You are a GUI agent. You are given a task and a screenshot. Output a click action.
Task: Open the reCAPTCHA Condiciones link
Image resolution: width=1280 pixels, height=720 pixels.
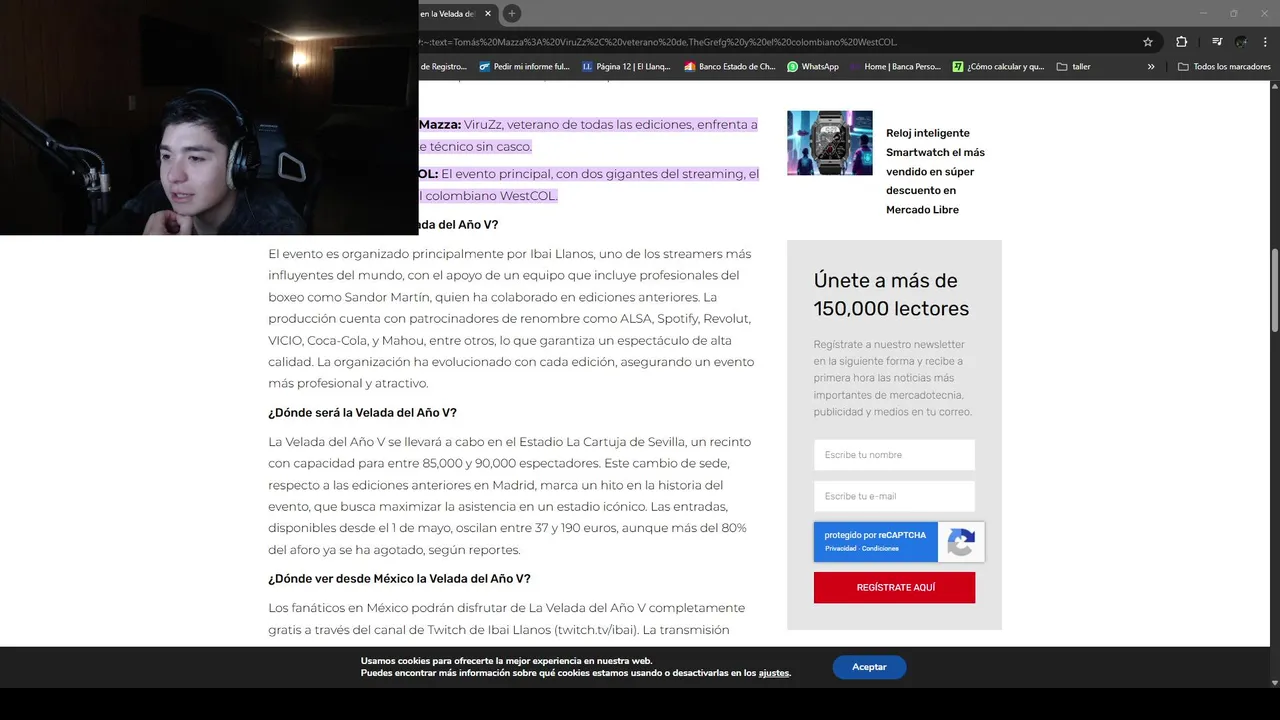881,549
